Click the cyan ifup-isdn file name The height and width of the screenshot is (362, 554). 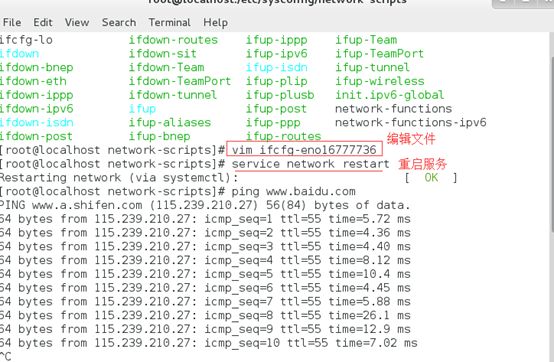pyautogui.click(x=277, y=67)
